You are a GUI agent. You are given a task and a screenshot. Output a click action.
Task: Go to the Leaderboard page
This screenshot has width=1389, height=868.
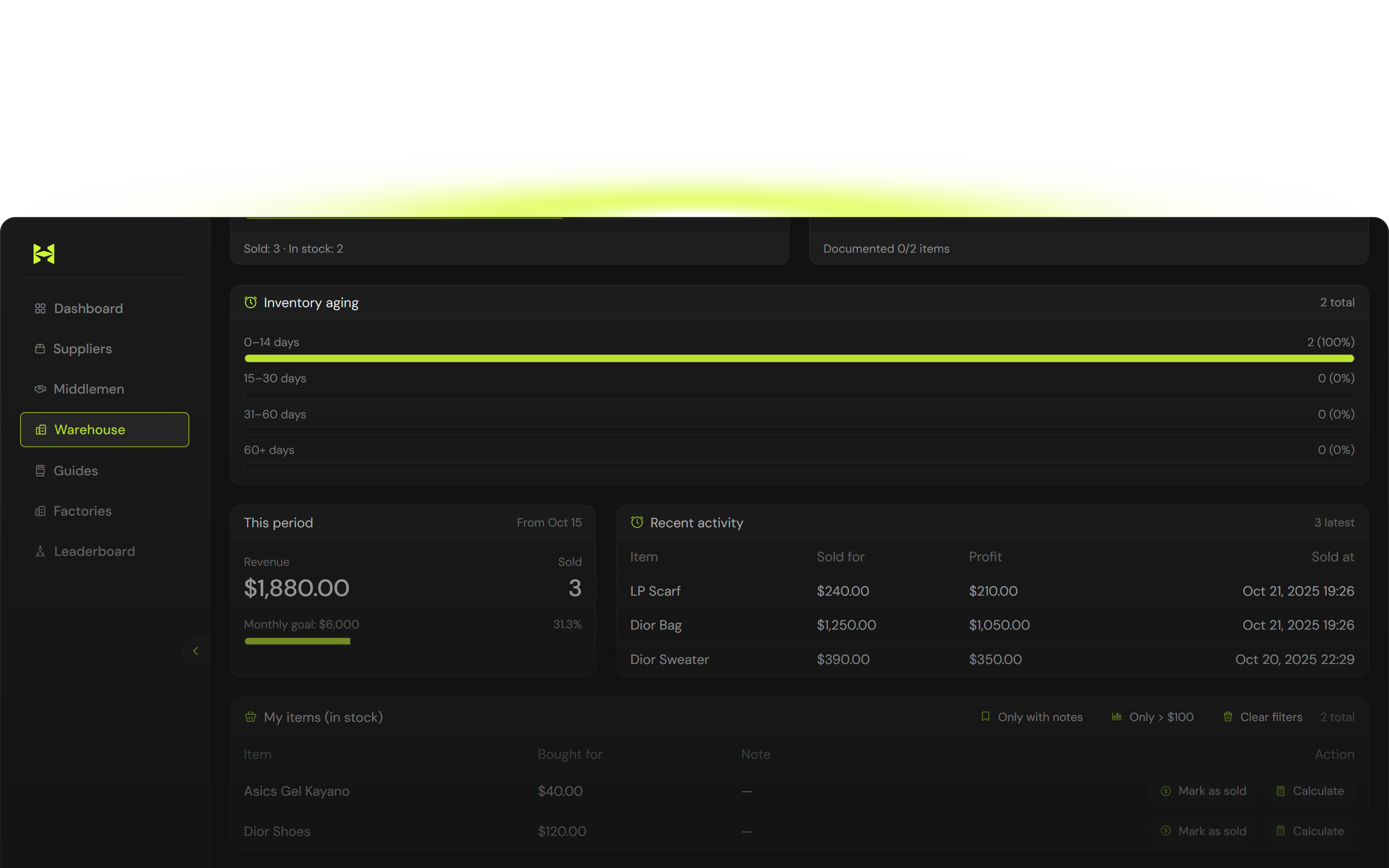(x=94, y=552)
